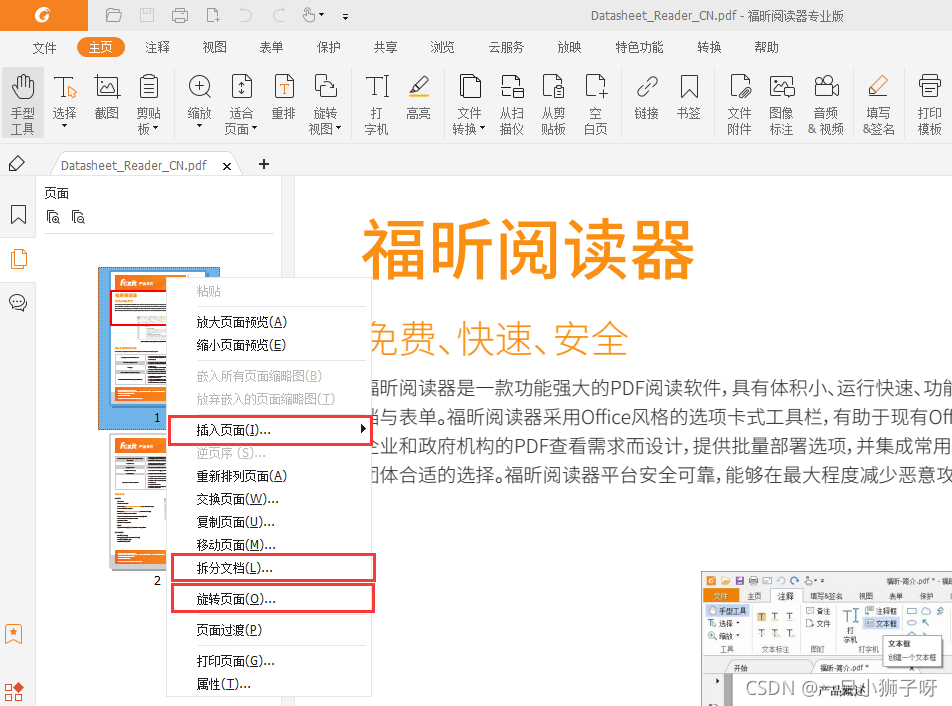
Task: Expand the touch mode hand dropdown arrow
Action: point(322,15)
